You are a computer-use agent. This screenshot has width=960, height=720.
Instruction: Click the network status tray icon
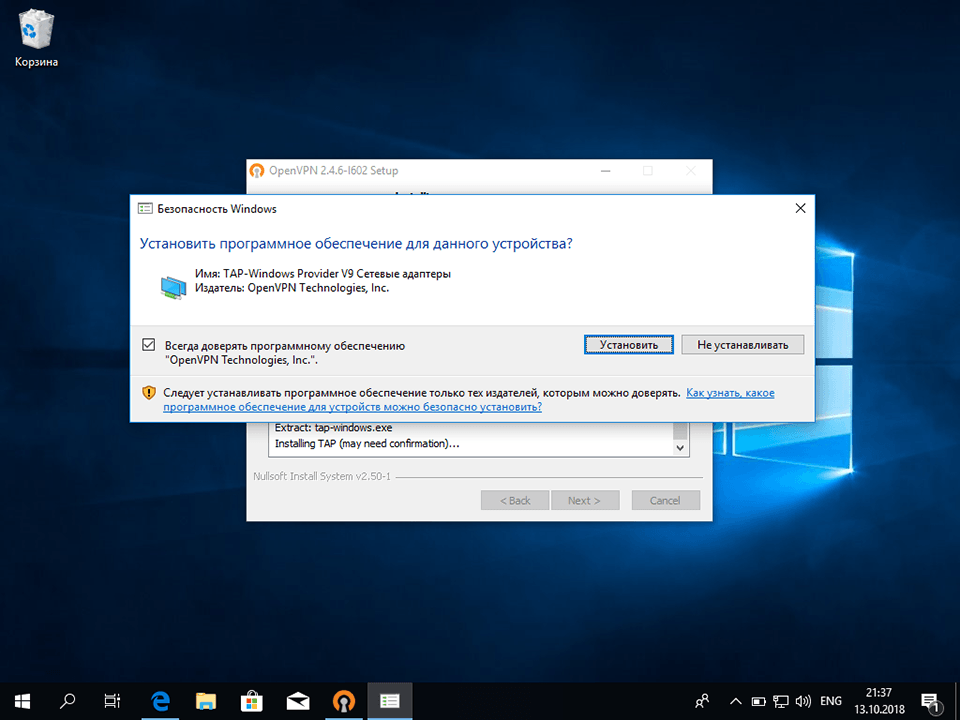pyautogui.click(x=781, y=701)
